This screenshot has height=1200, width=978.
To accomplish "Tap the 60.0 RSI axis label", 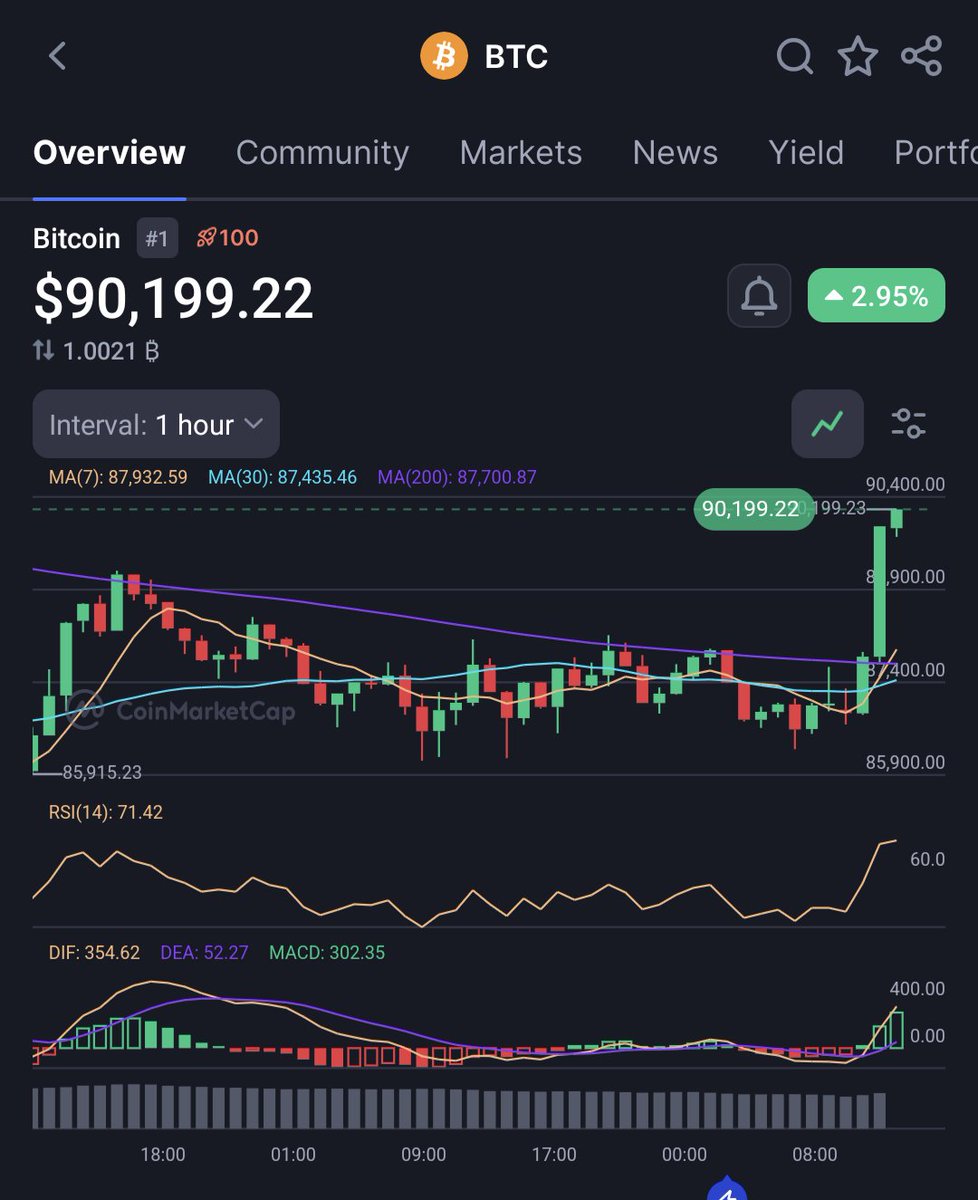I will (927, 860).
